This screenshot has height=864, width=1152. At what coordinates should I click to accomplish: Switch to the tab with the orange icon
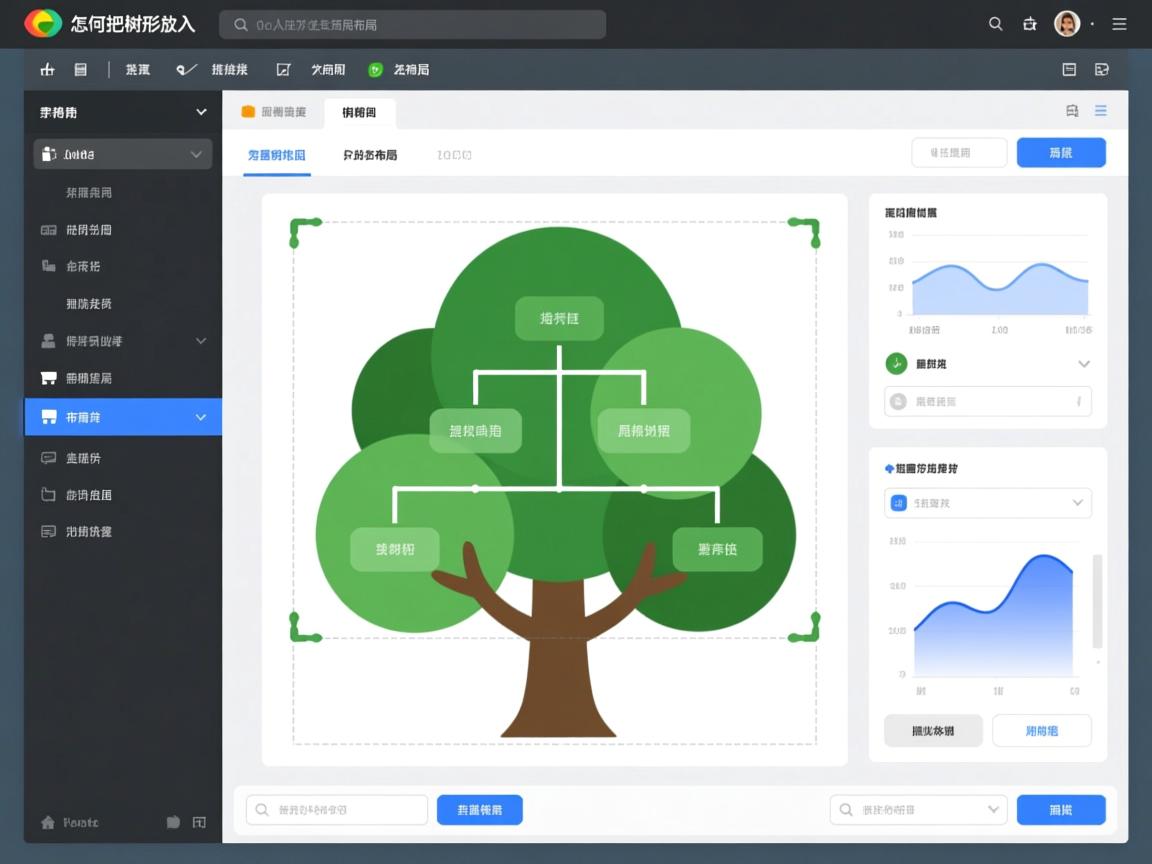point(274,112)
